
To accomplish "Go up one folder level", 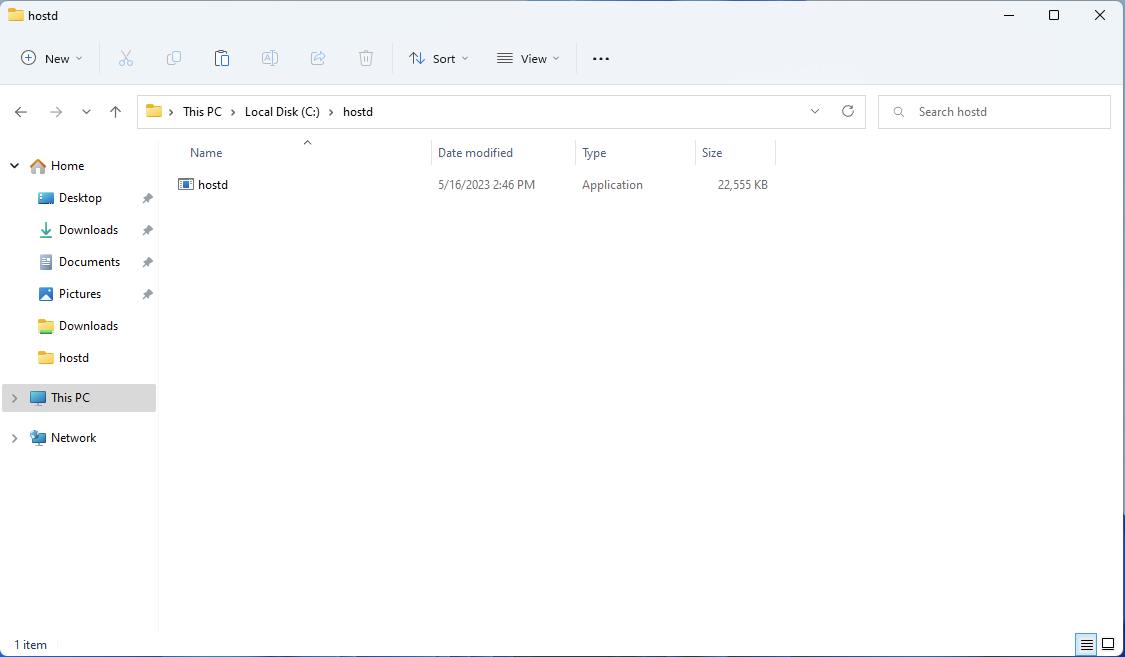I will click(116, 112).
